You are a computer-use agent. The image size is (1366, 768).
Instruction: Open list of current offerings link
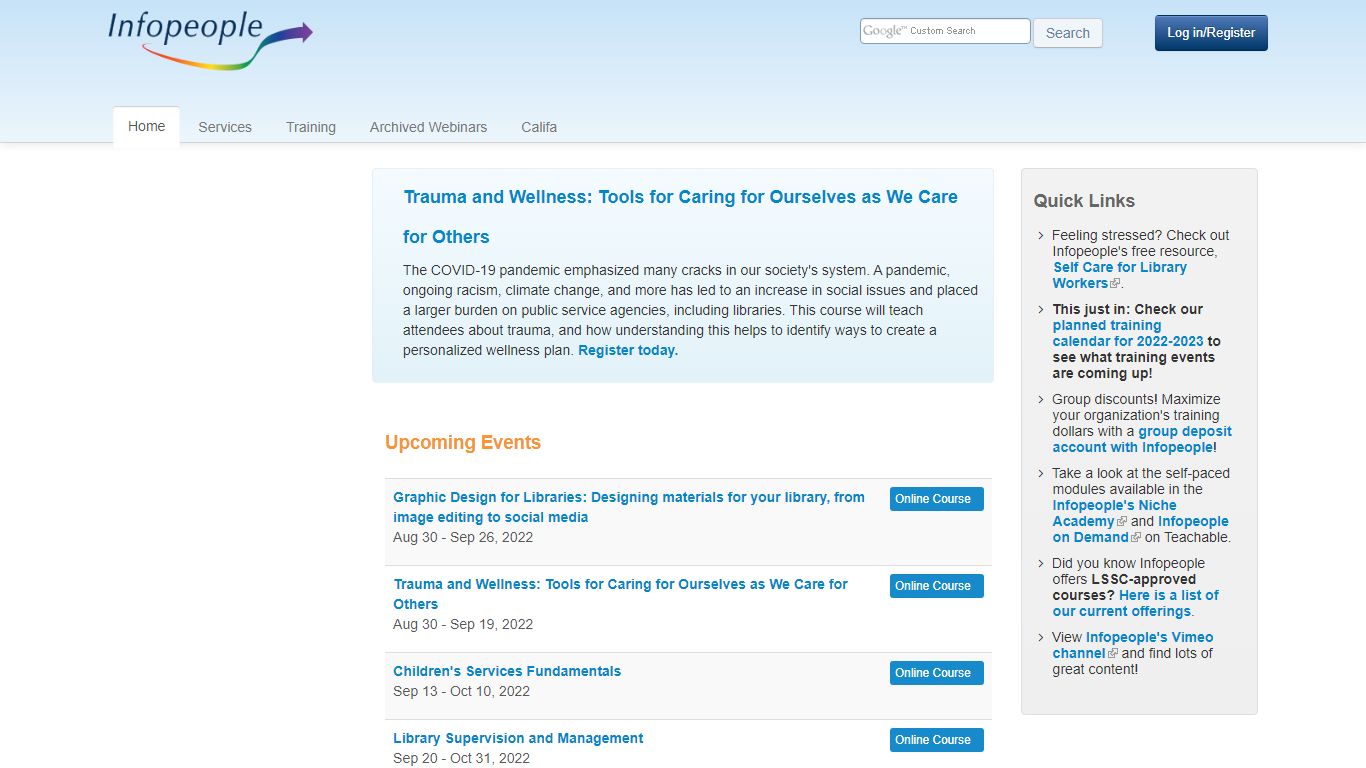(x=1135, y=603)
